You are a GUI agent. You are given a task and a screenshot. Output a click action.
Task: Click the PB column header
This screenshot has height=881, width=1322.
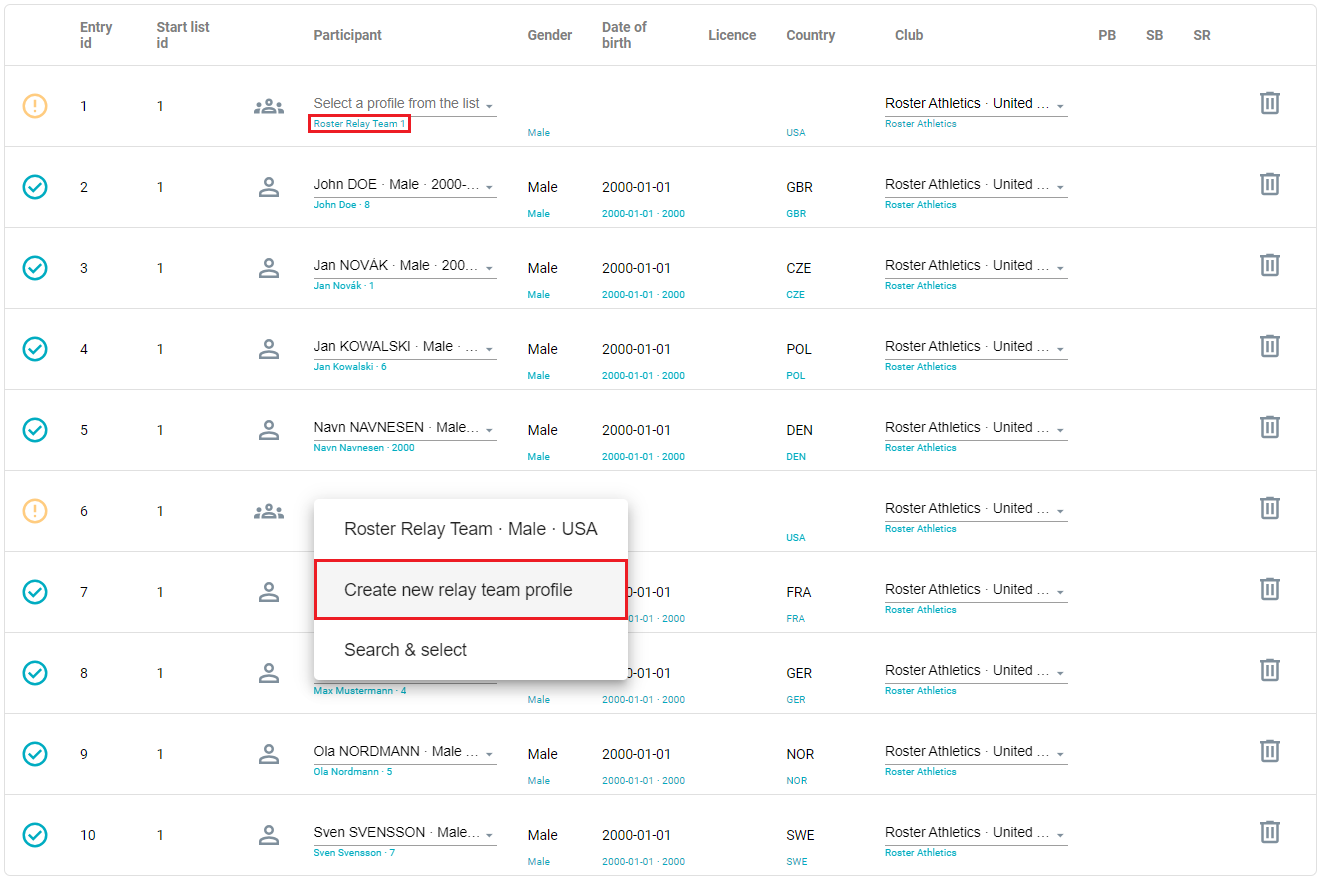[x=1107, y=35]
